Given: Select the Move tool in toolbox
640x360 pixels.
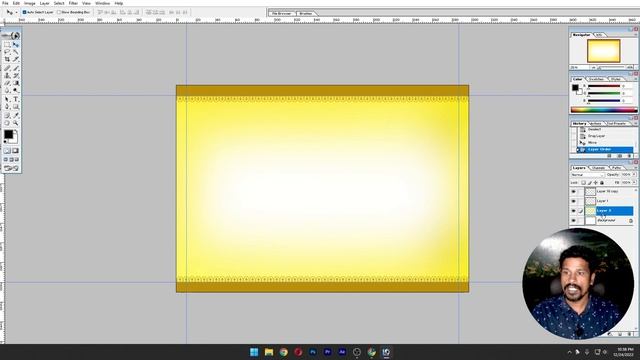Looking at the screenshot, I should pos(16,44).
